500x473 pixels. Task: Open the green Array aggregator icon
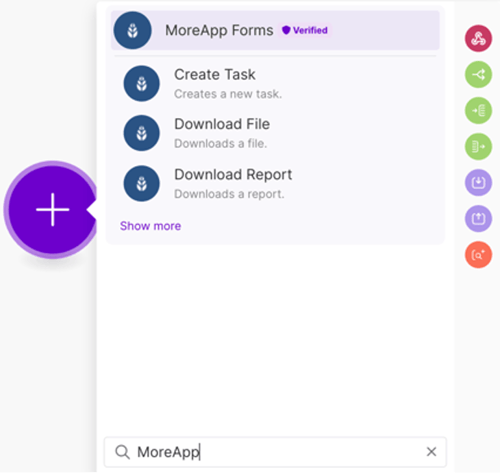click(478, 110)
